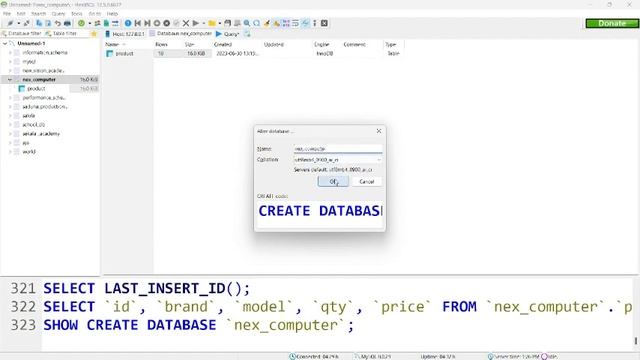Expand the information_schema database node
The height and width of the screenshot is (360, 640).
click(10, 53)
